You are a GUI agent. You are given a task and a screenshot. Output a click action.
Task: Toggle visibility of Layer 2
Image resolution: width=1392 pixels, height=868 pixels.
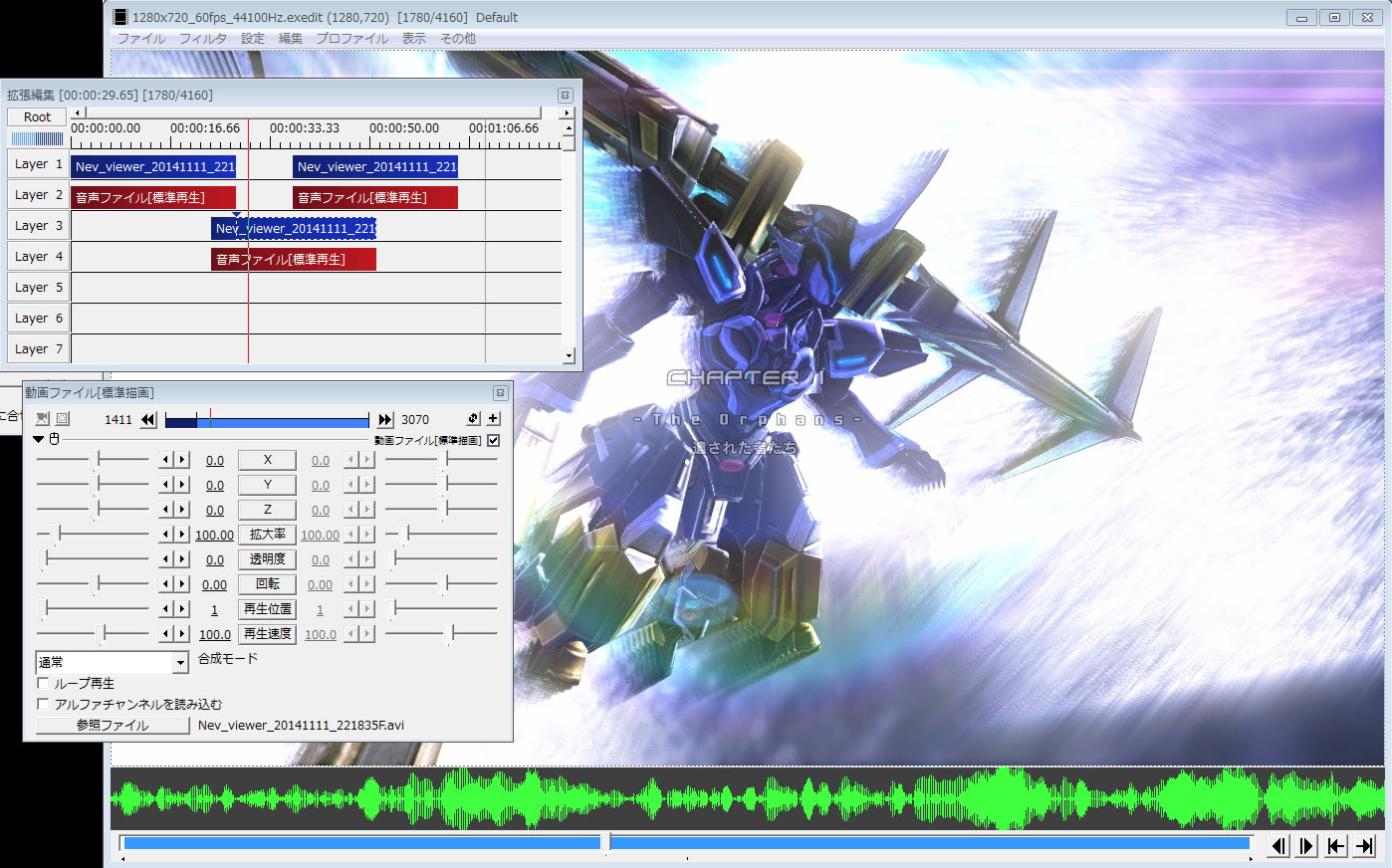point(38,195)
